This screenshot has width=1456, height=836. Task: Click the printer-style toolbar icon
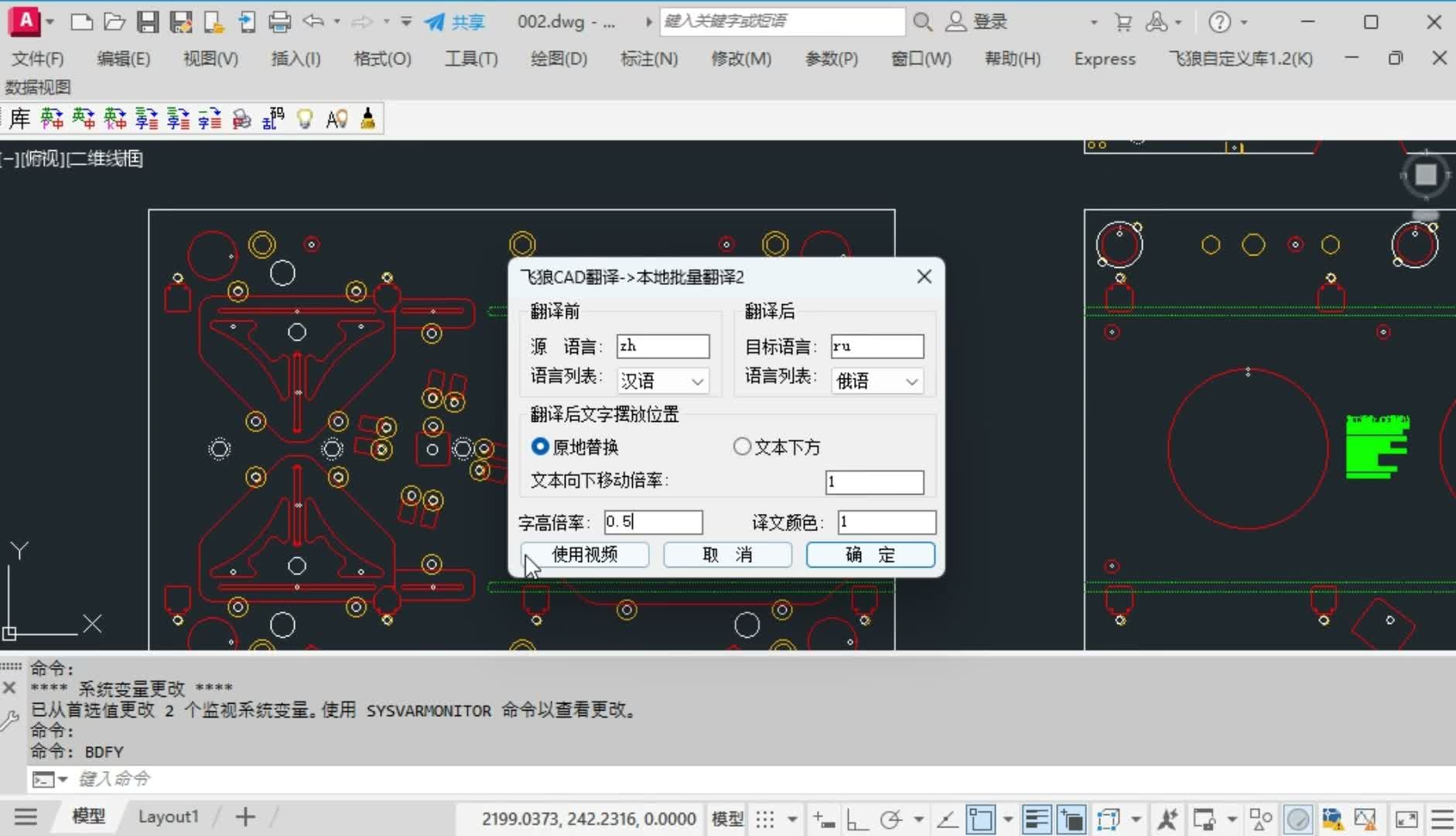[x=242, y=118]
